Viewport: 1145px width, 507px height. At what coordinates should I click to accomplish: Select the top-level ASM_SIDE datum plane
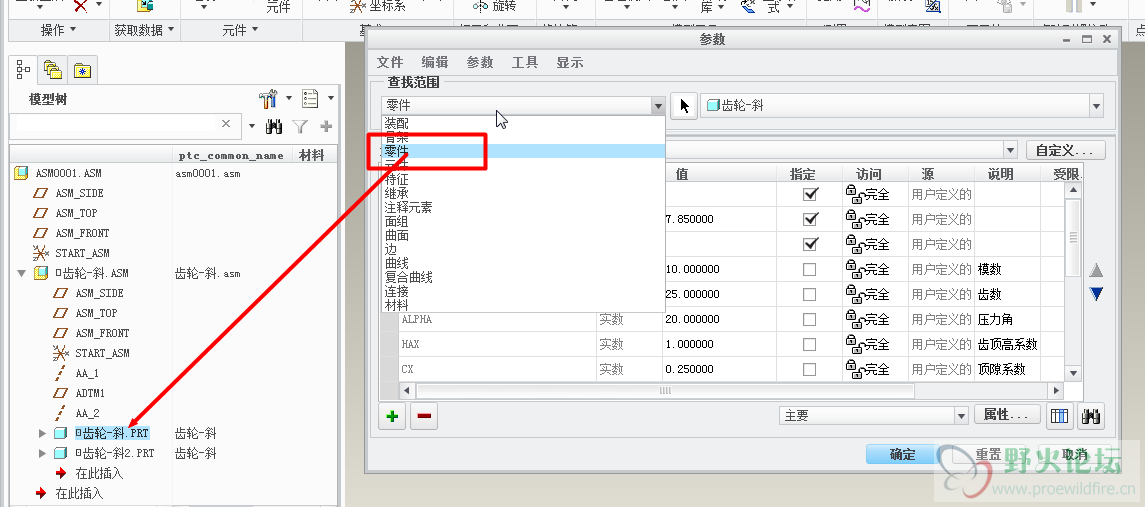click(x=79, y=194)
